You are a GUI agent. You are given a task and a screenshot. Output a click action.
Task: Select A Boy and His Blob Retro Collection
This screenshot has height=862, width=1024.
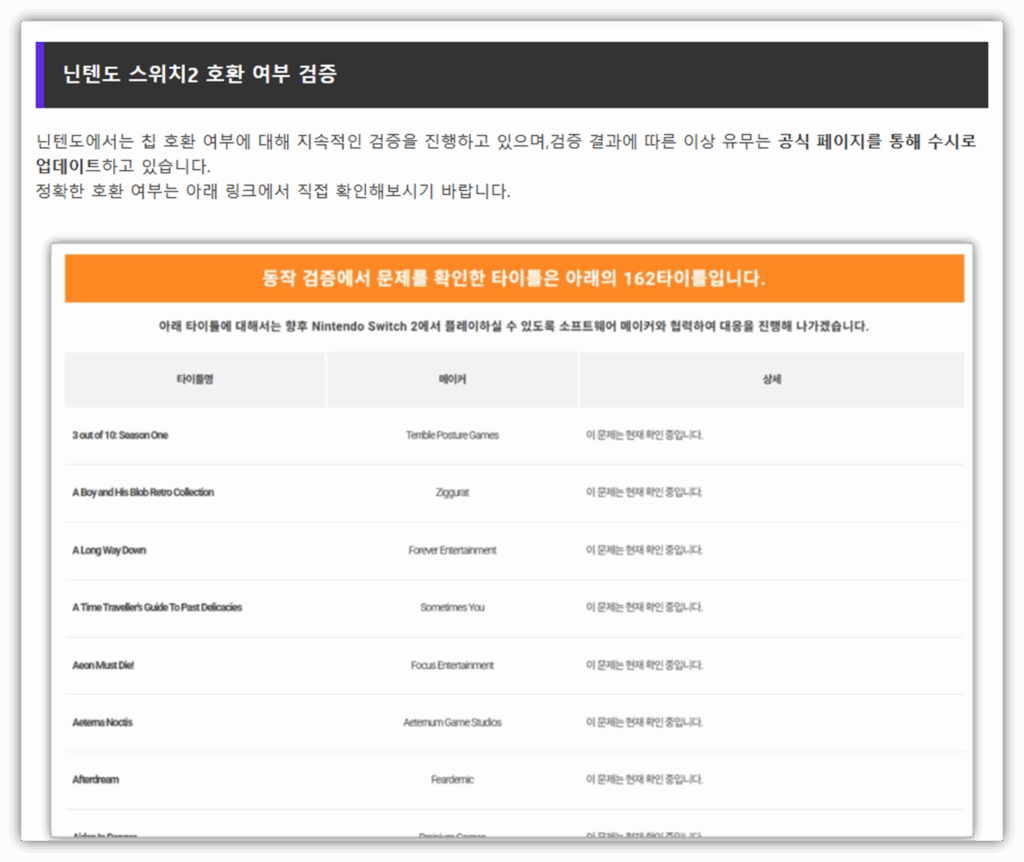pos(143,492)
